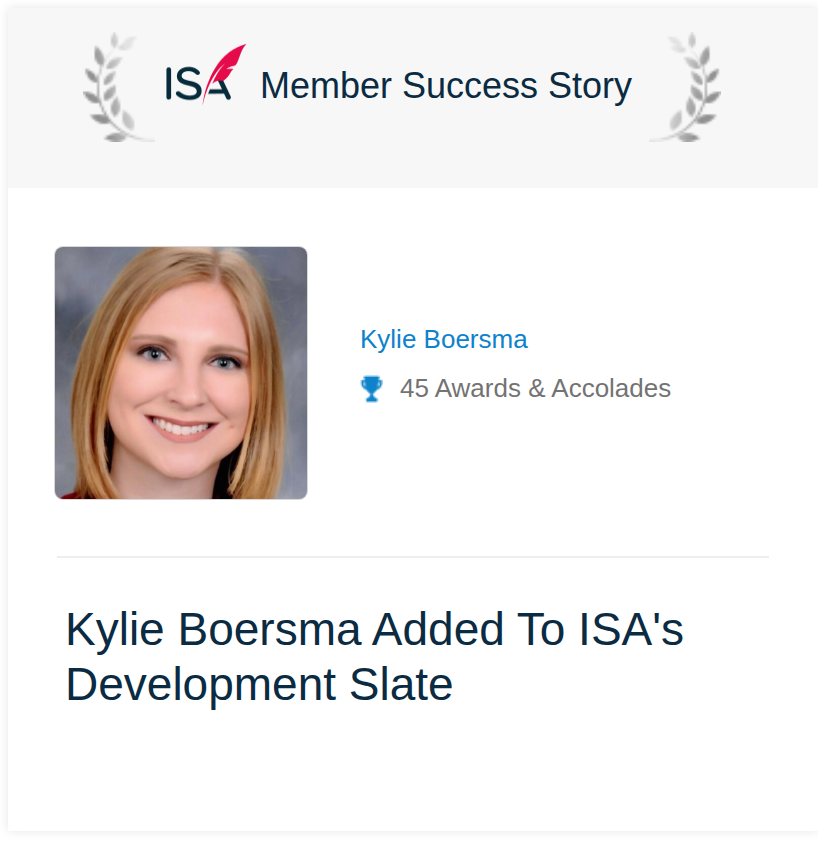Click the word ISA's in the headline
The image size is (818, 850).
631,629
